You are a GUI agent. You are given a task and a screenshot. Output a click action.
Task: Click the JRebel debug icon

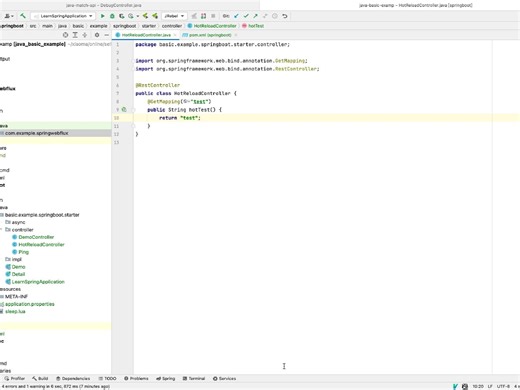(155, 16)
